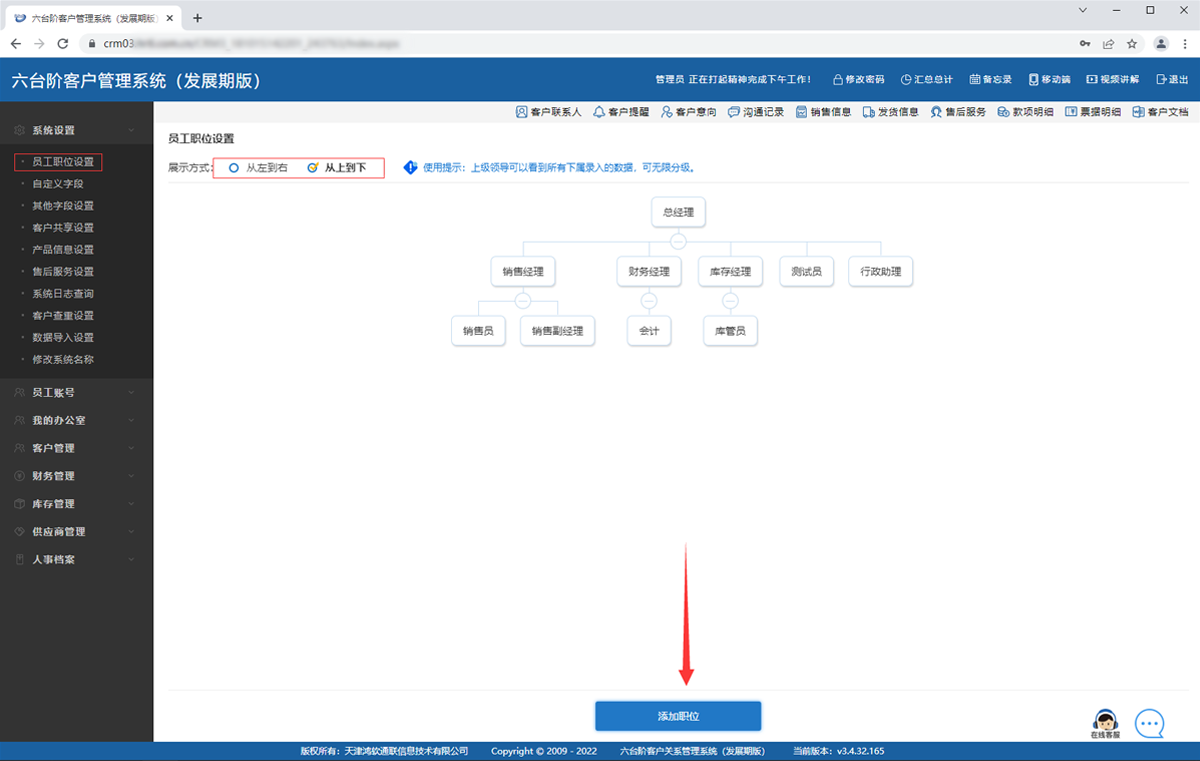1200x761 pixels.
Task: Open the browser three-dot menu
Action: [x=1184, y=44]
